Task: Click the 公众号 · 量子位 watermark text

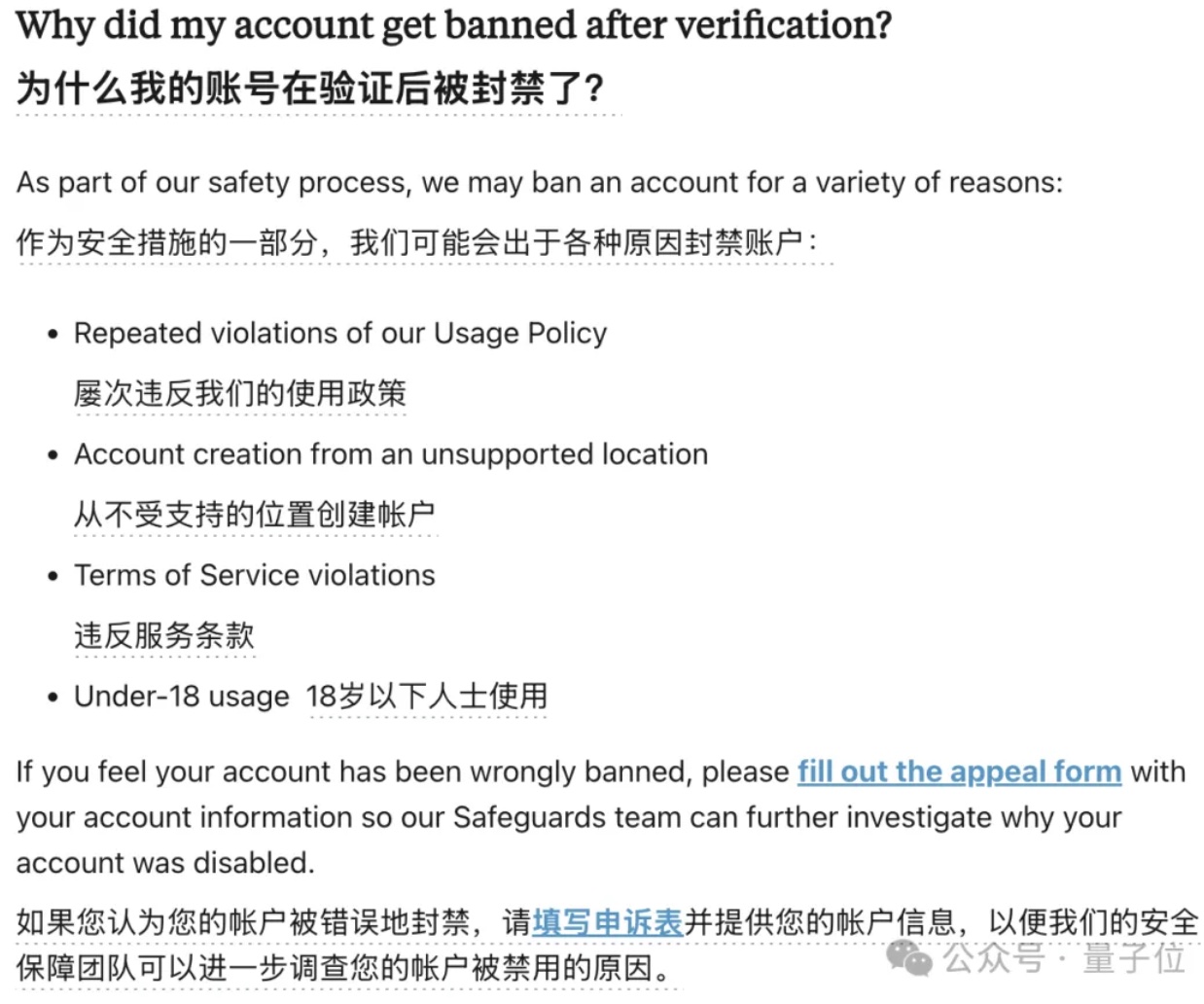Action: click(1065, 959)
